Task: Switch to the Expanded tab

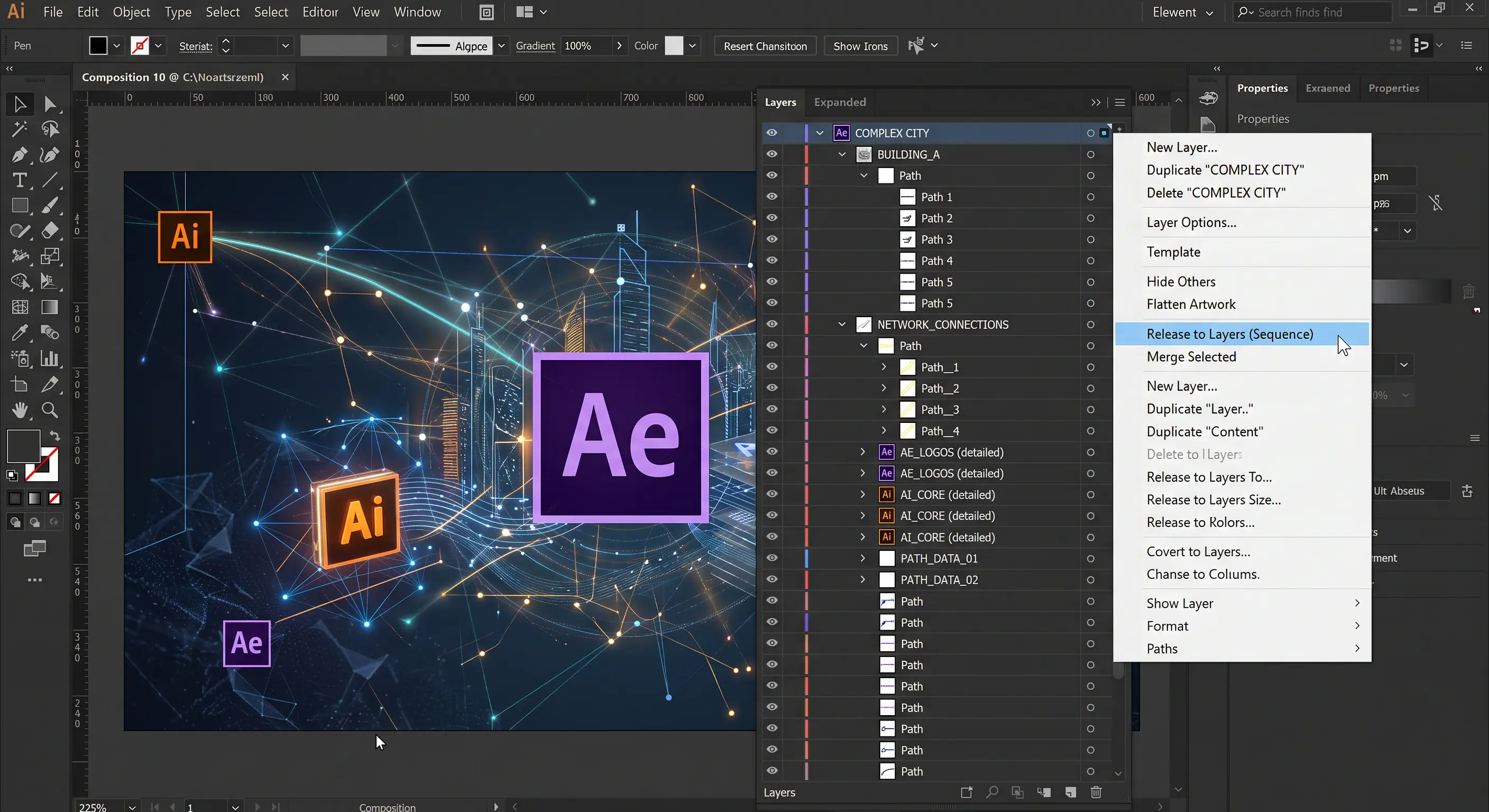Action: pyautogui.click(x=840, y=103)
